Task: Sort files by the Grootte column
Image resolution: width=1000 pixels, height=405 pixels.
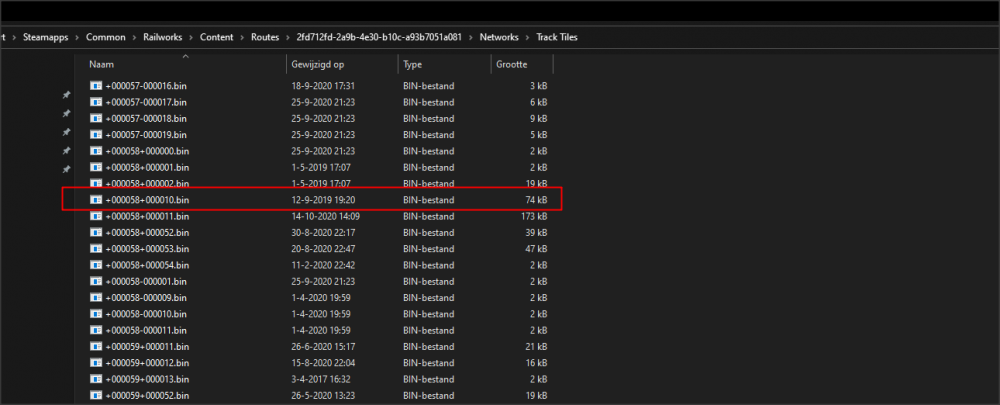Action: 514,64
